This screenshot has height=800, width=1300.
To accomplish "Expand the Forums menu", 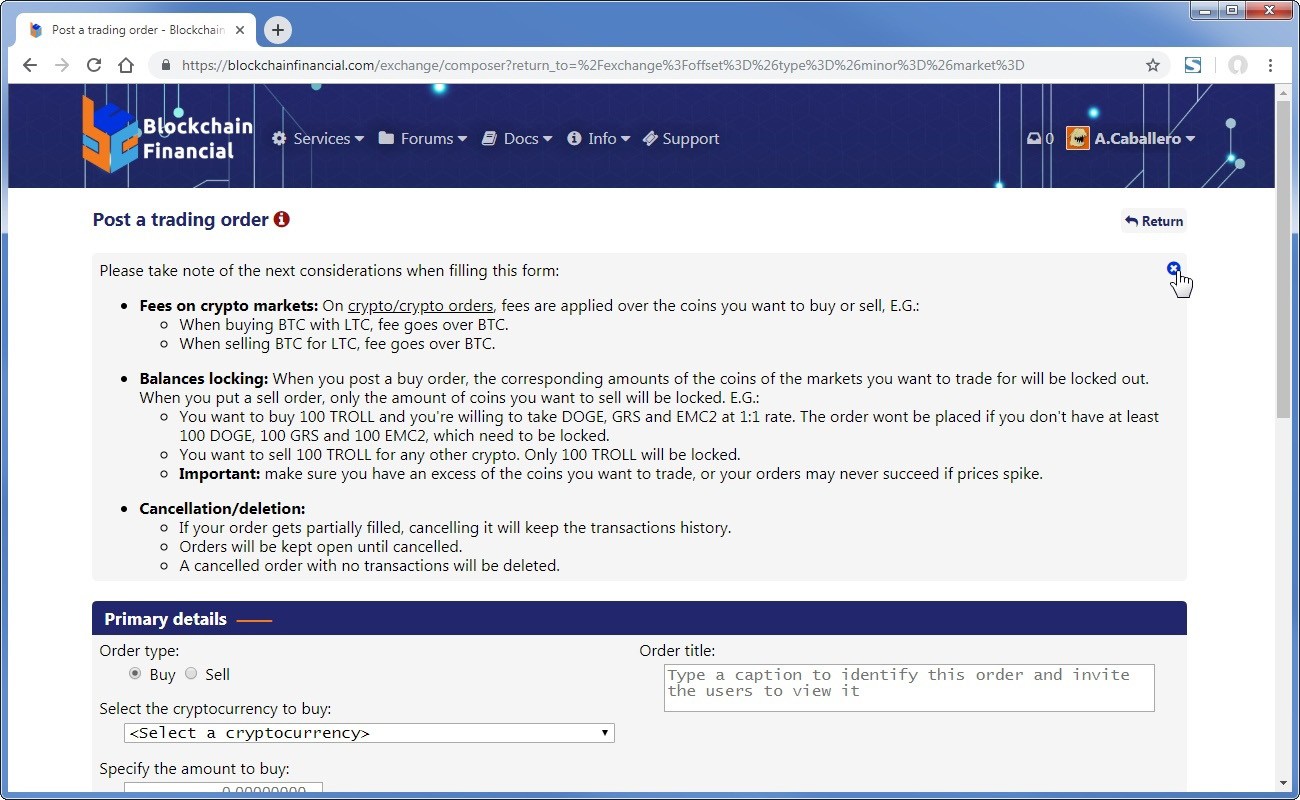I will (423, 139).
